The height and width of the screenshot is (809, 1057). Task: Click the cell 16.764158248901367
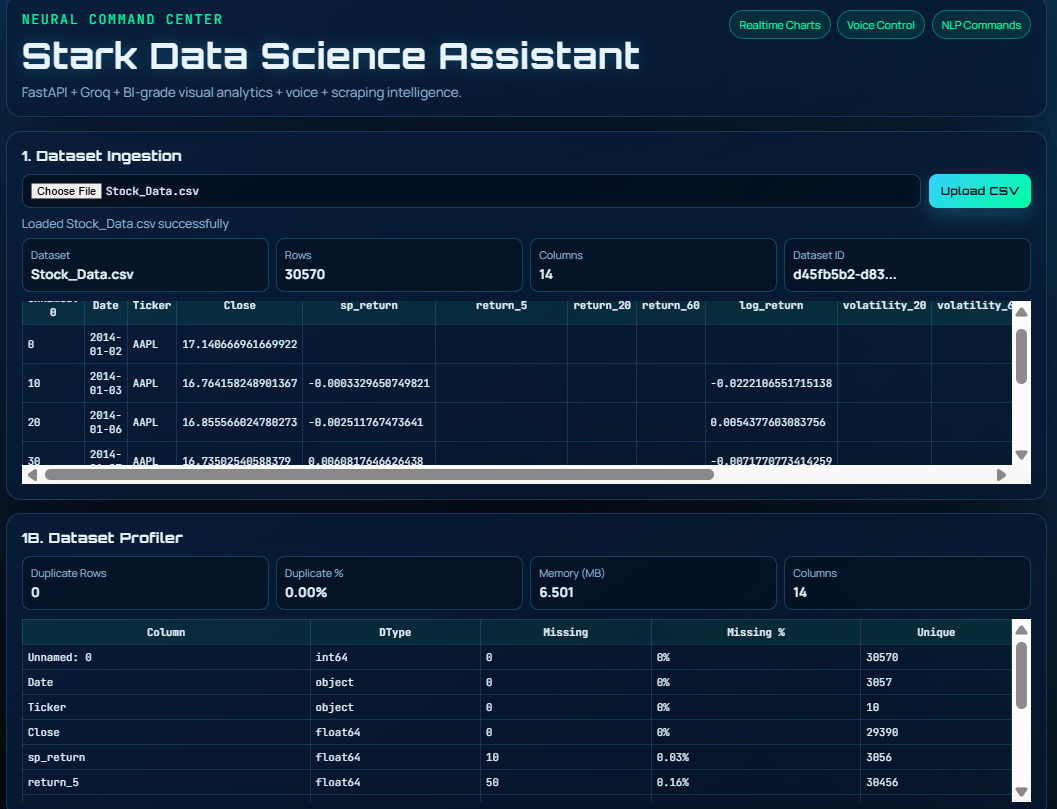(239, 384)
